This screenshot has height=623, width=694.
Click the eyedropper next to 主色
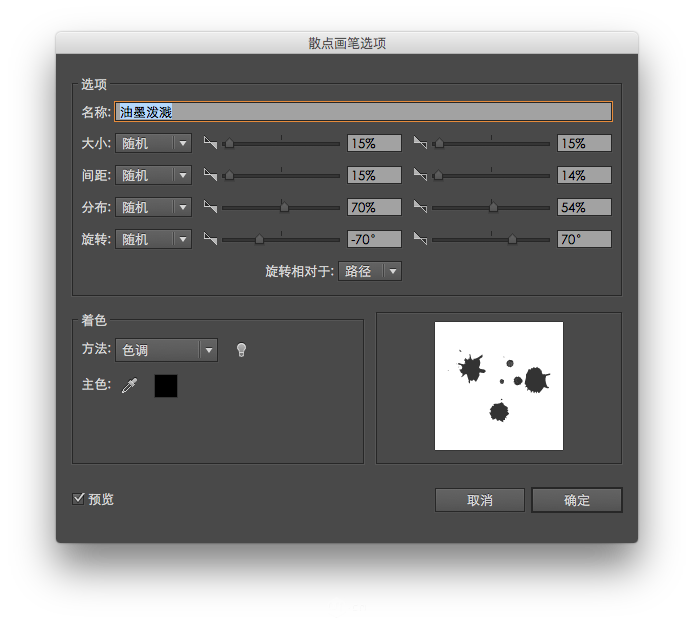click(x=130, y=385)
